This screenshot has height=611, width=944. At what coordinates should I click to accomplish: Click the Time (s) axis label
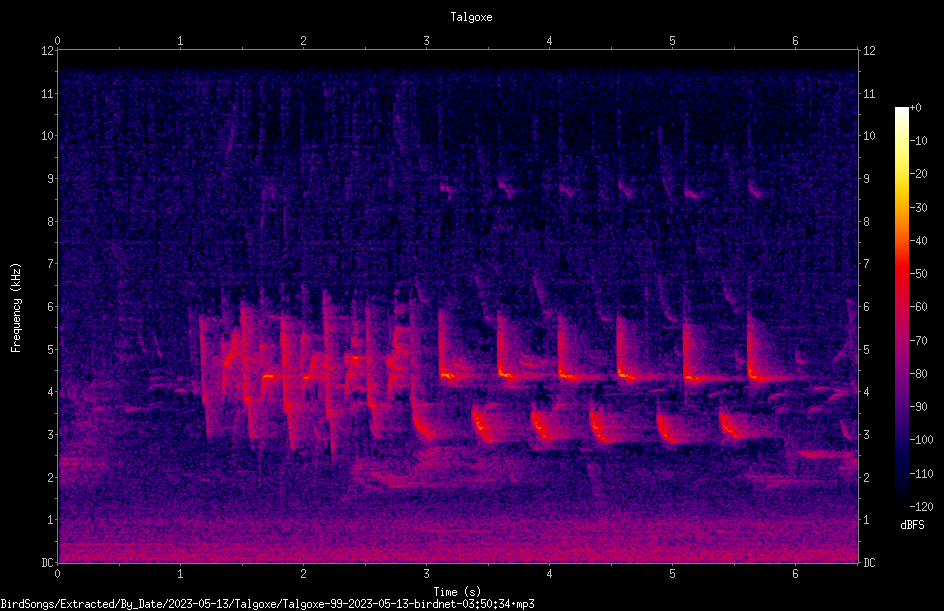point(457,592)
